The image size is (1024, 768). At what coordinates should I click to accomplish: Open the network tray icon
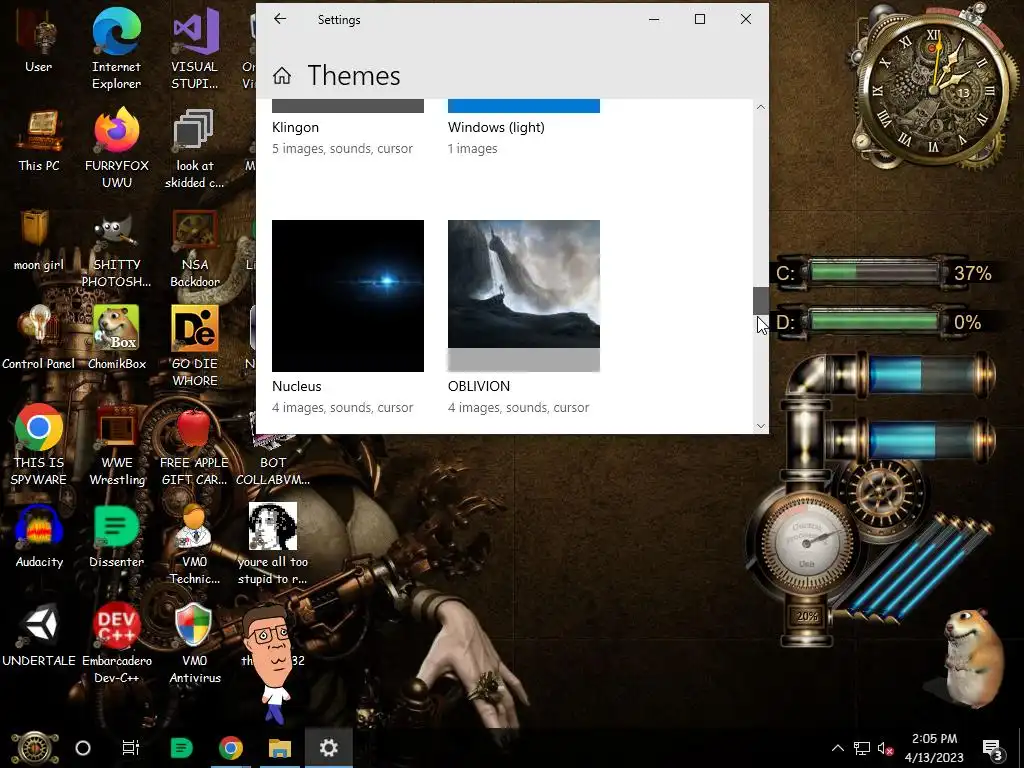(x=861, y=748)
